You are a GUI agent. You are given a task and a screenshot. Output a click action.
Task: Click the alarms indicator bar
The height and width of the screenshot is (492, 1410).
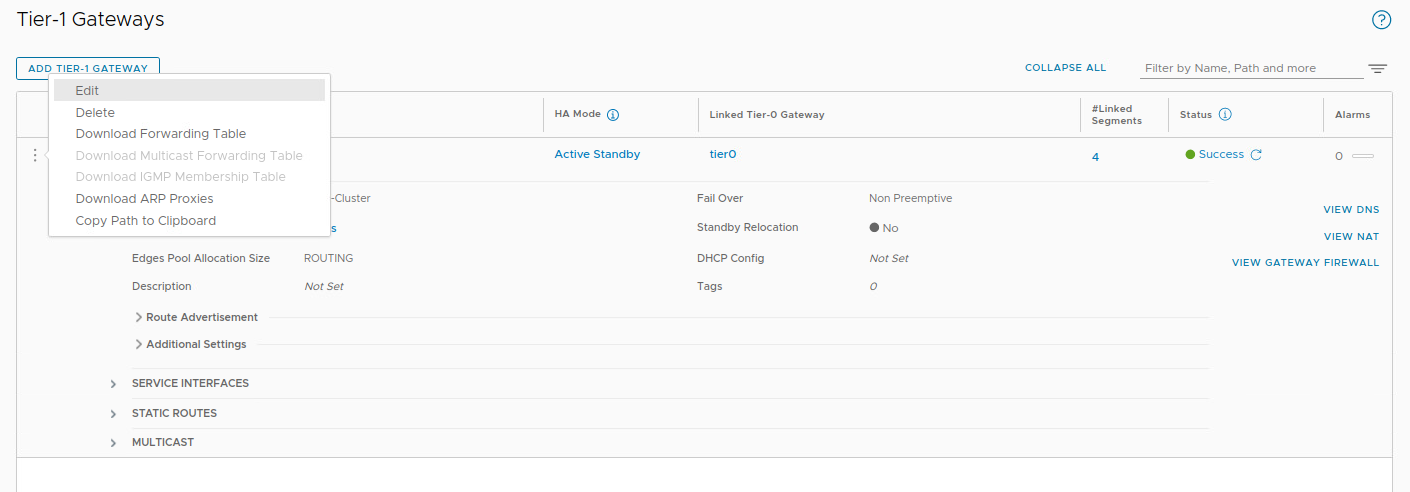[x=1362, y=156]
